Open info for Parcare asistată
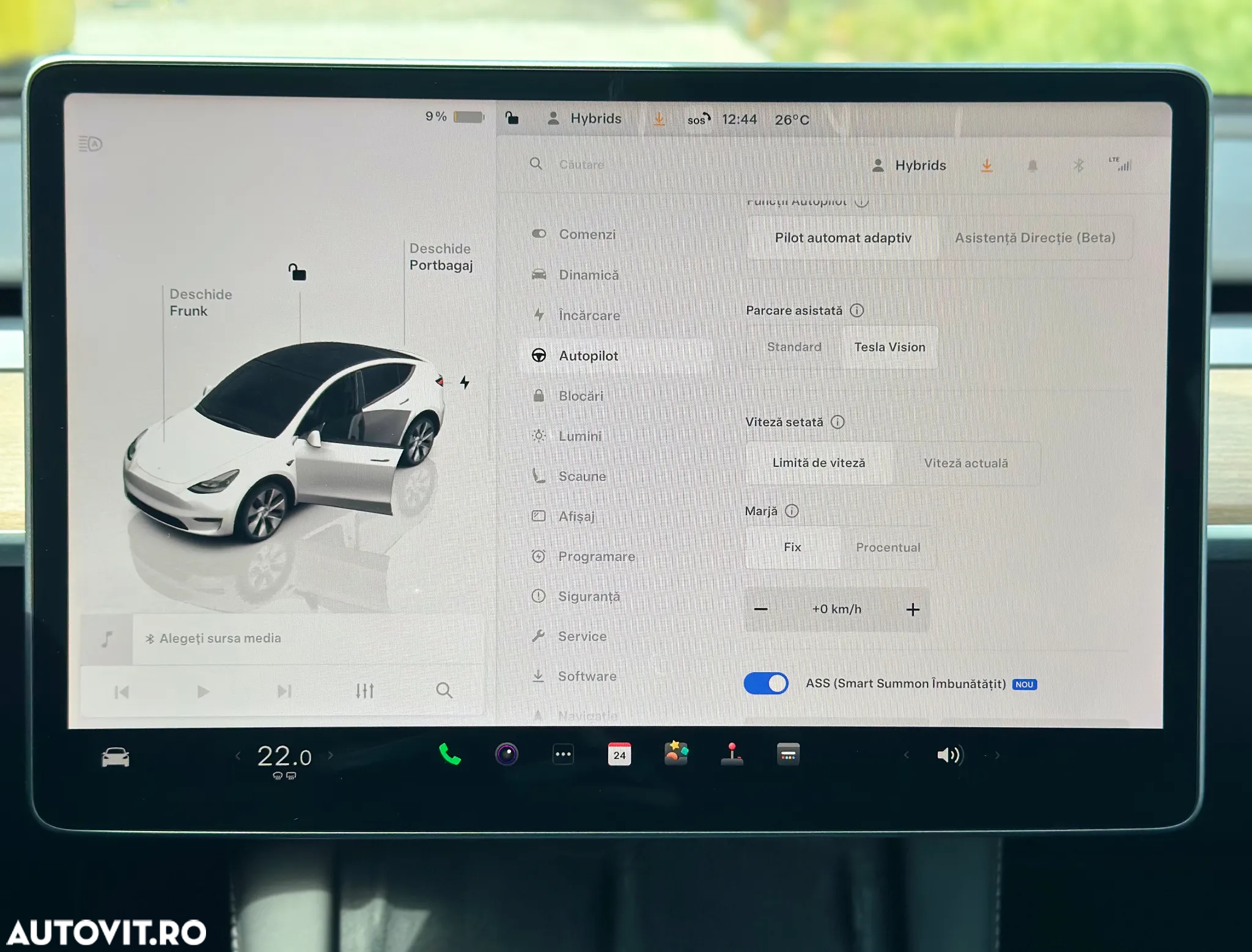Image resolution: width=1252 pixels, height=952 pixels. click(x=857, y=310)
